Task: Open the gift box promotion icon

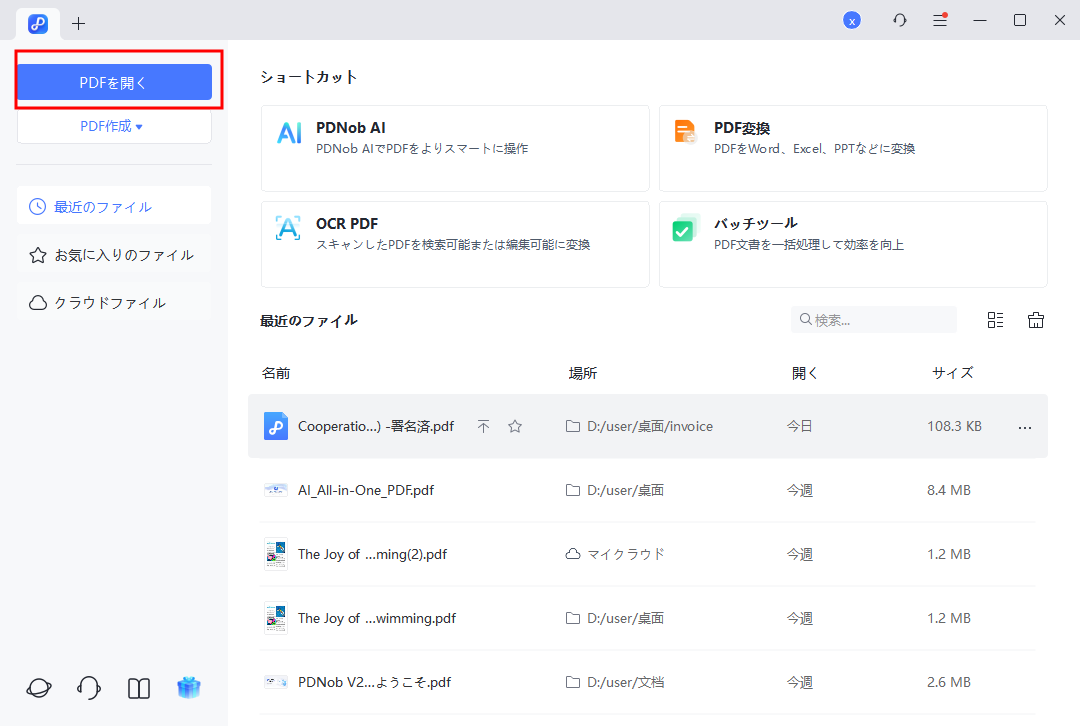Action: click(189, 688)
